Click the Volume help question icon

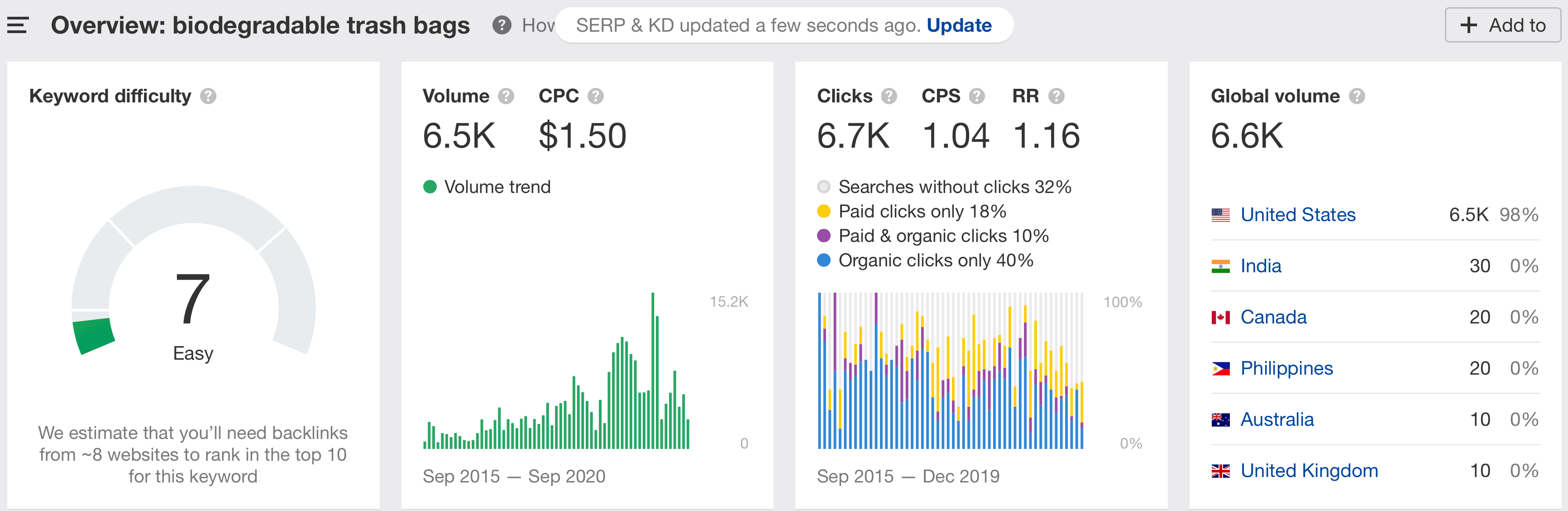506,96
